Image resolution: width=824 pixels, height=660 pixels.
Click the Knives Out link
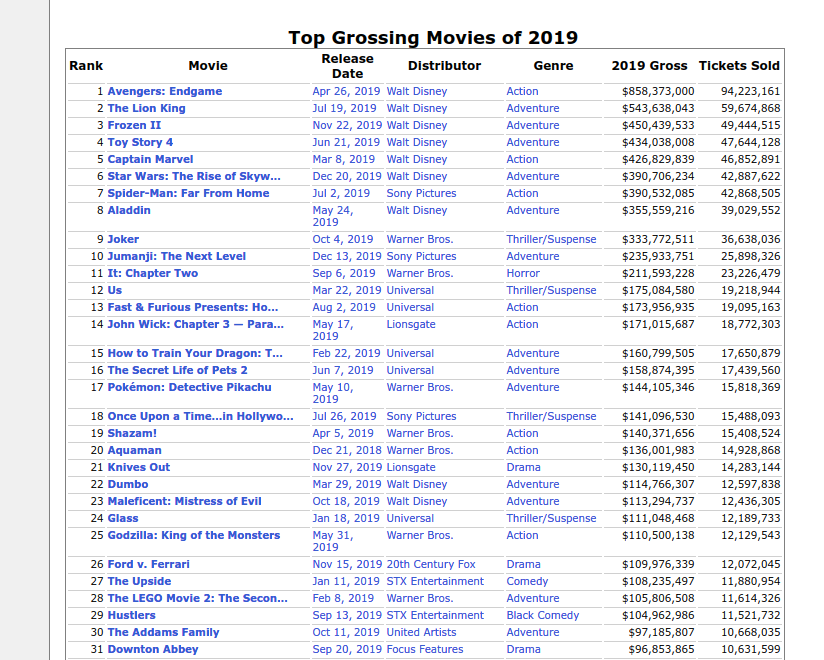(139, 467)
